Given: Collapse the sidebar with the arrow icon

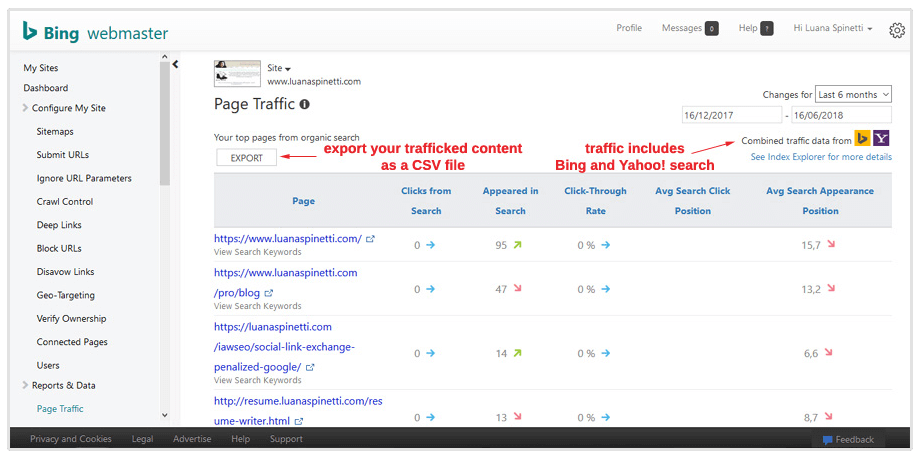Looking at the screenshot, I should click(176, 64).
